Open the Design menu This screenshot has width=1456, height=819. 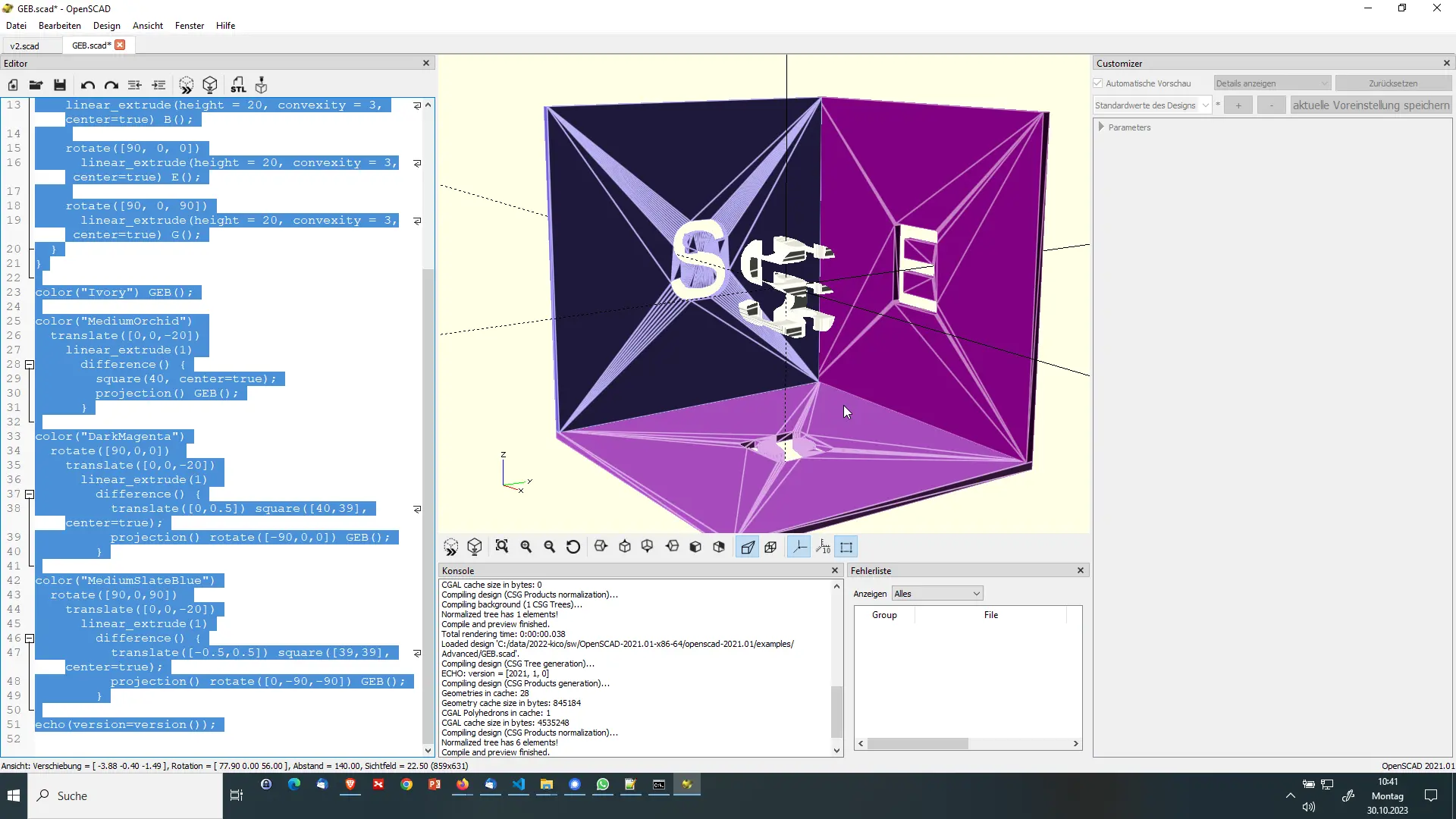tap(107, 26)
